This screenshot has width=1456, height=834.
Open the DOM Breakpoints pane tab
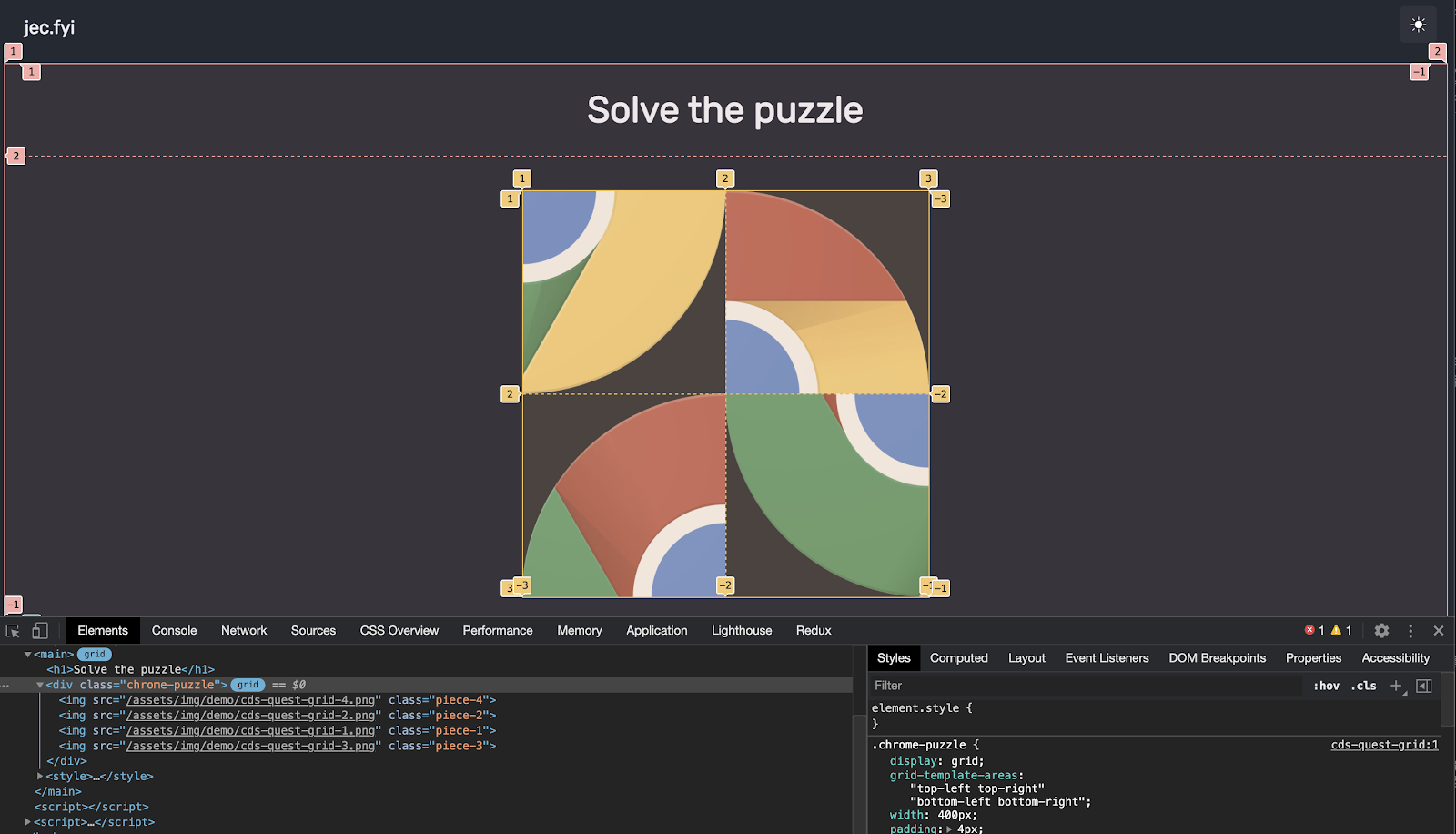(x=1217, y=657)
